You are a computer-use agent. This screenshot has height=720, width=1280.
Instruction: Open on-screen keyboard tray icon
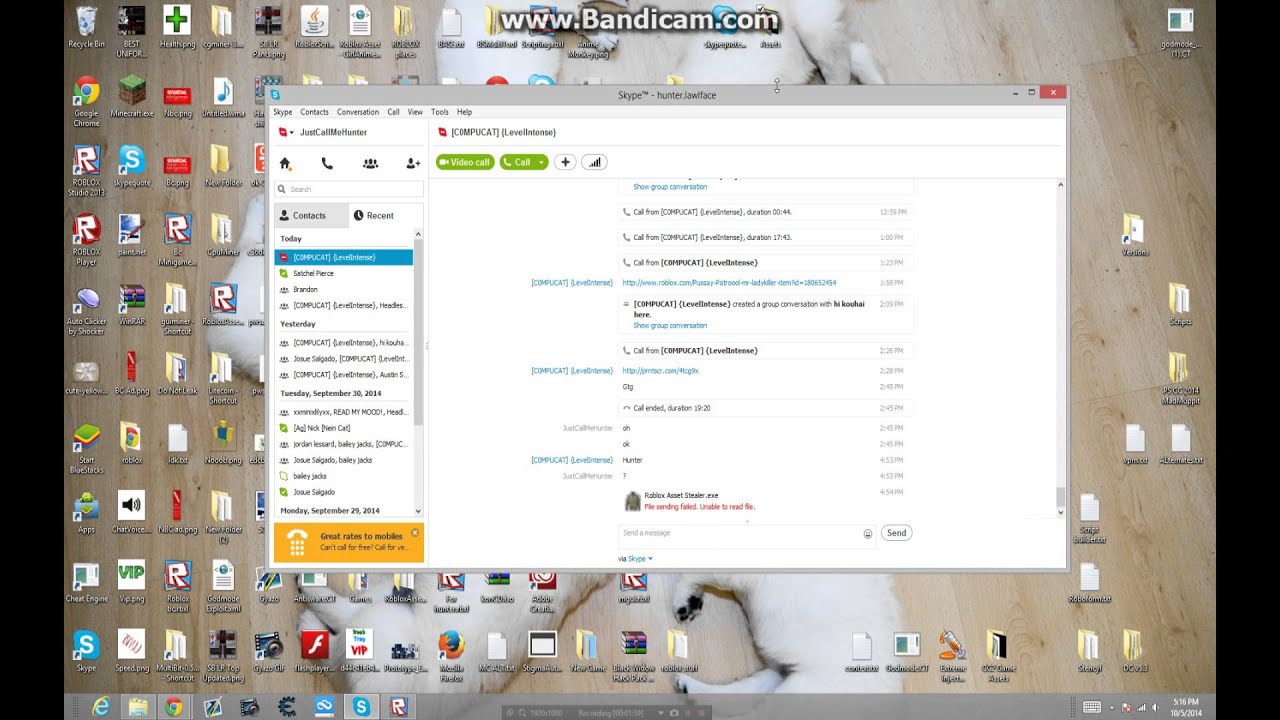pyautogui.click(x=1092, y=707)
